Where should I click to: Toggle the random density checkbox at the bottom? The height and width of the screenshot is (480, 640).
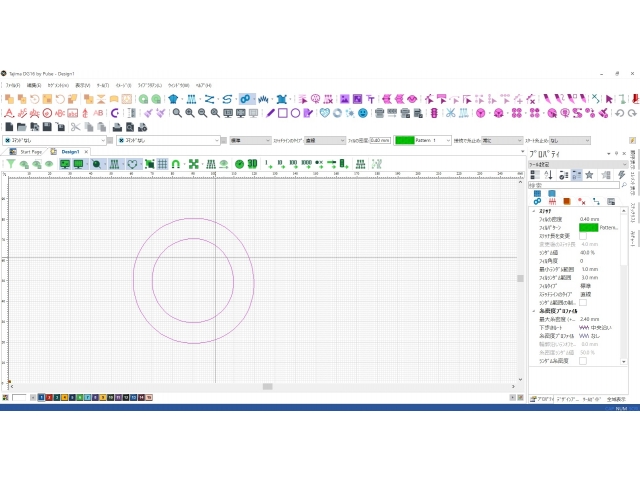click(x=583, y=361)
